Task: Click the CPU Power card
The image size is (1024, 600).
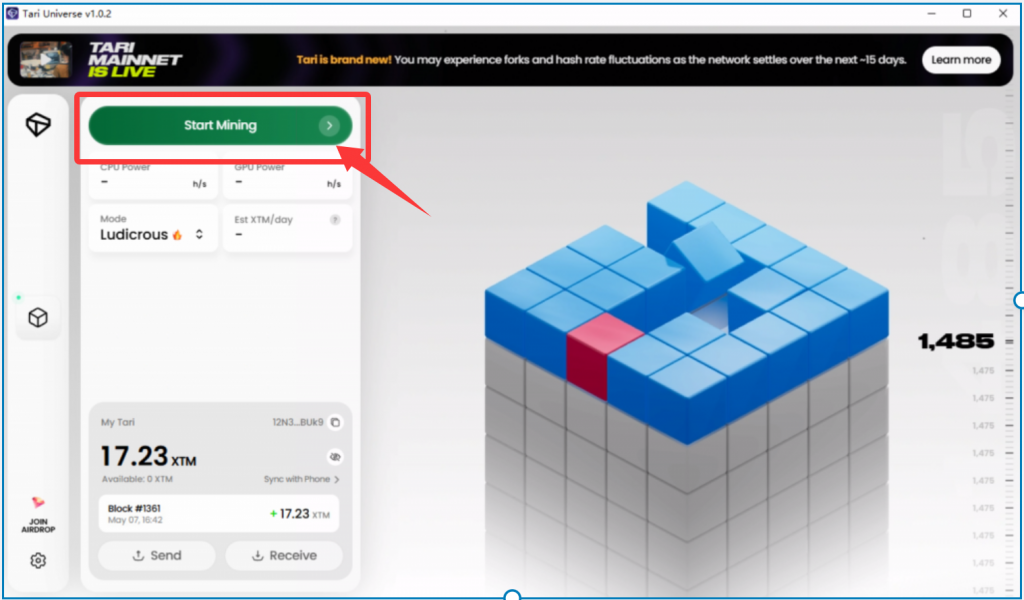Action: (x=153, y=176)
